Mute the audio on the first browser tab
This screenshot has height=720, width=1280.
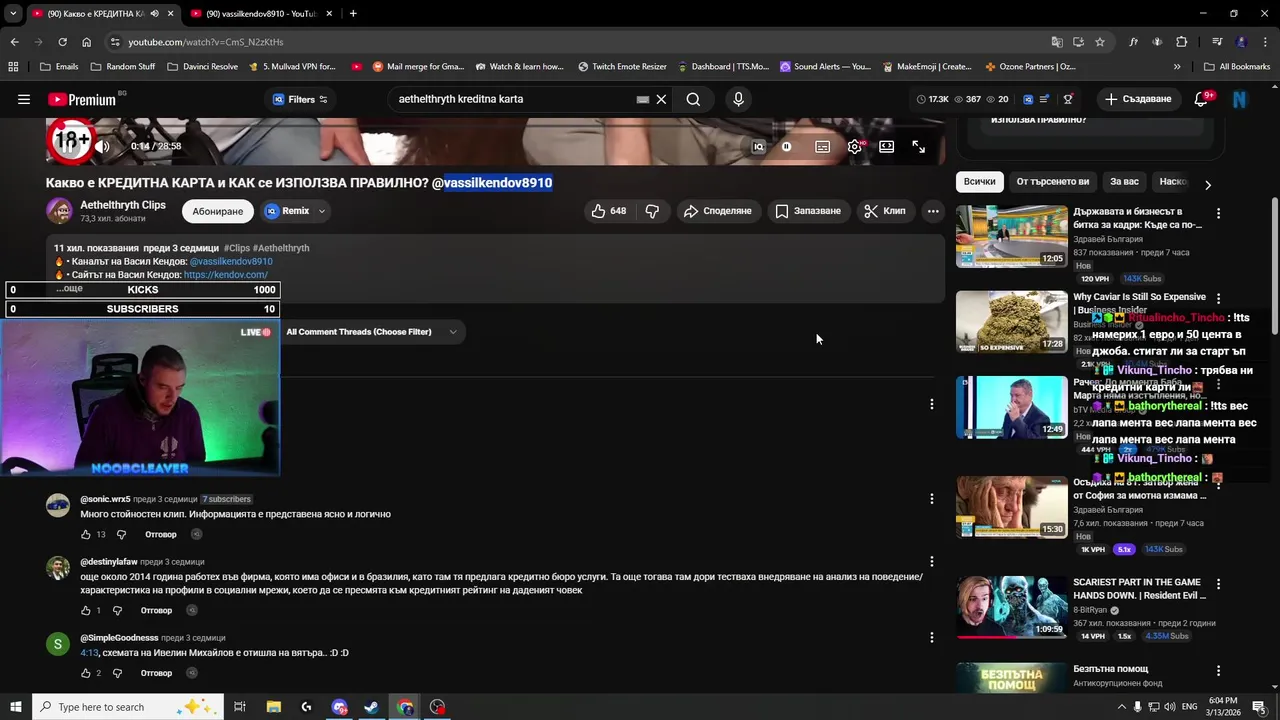coord(154,13)
